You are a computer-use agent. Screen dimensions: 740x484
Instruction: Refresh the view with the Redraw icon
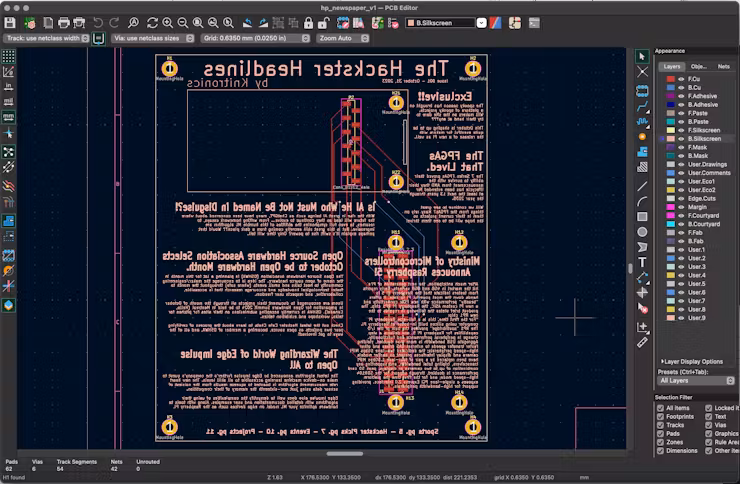pos(152,23)
